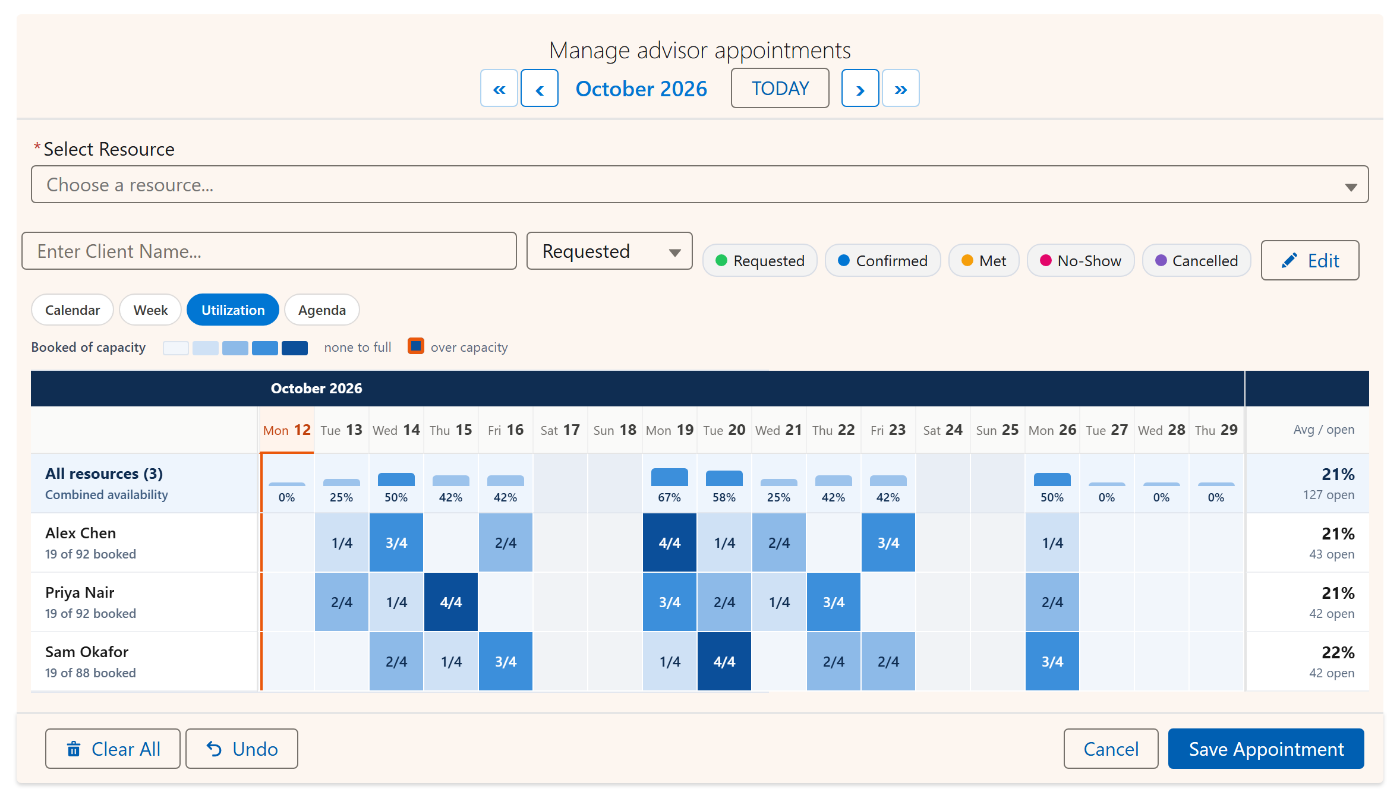The image size is (1400, 790).
Task: Click the All resources (3) row label
Action: pos(104,474)
